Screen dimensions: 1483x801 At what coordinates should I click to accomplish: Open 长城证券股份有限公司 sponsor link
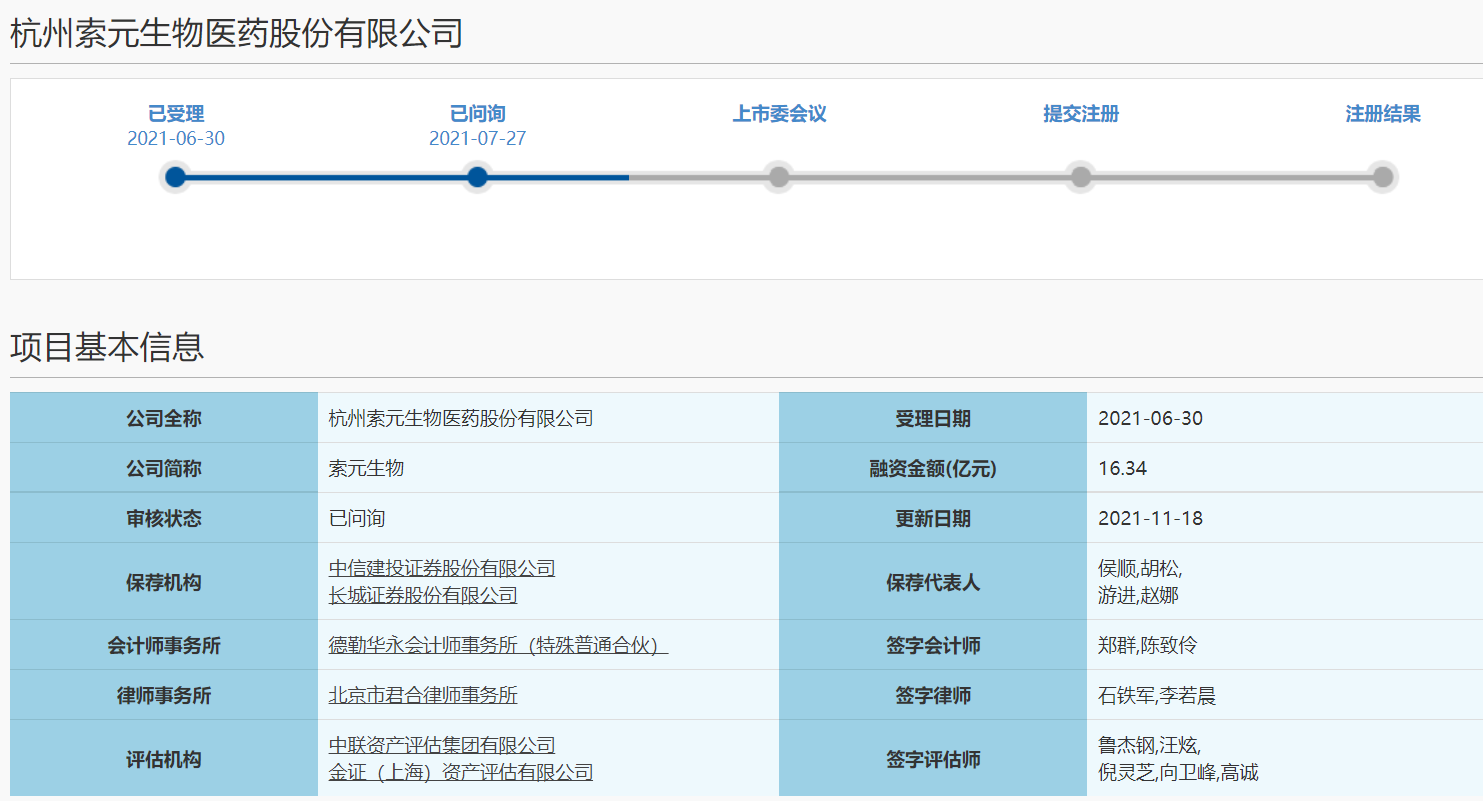pyautogui.click(x=423, y=596)
